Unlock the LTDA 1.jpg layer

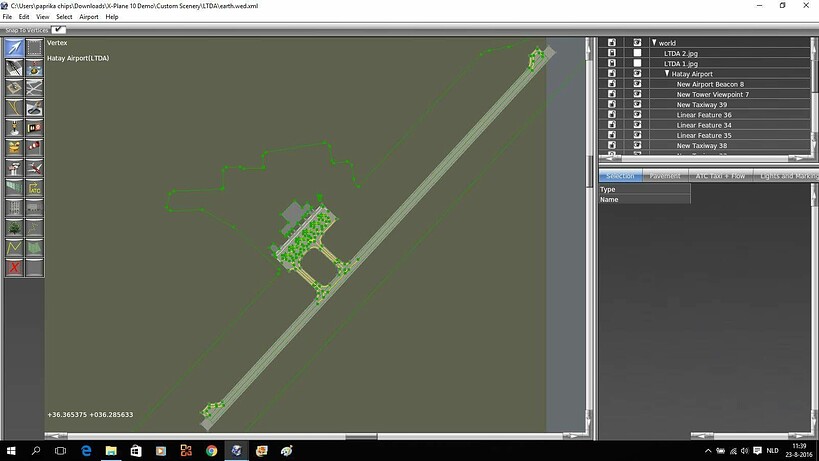click(x=612, y=63)
